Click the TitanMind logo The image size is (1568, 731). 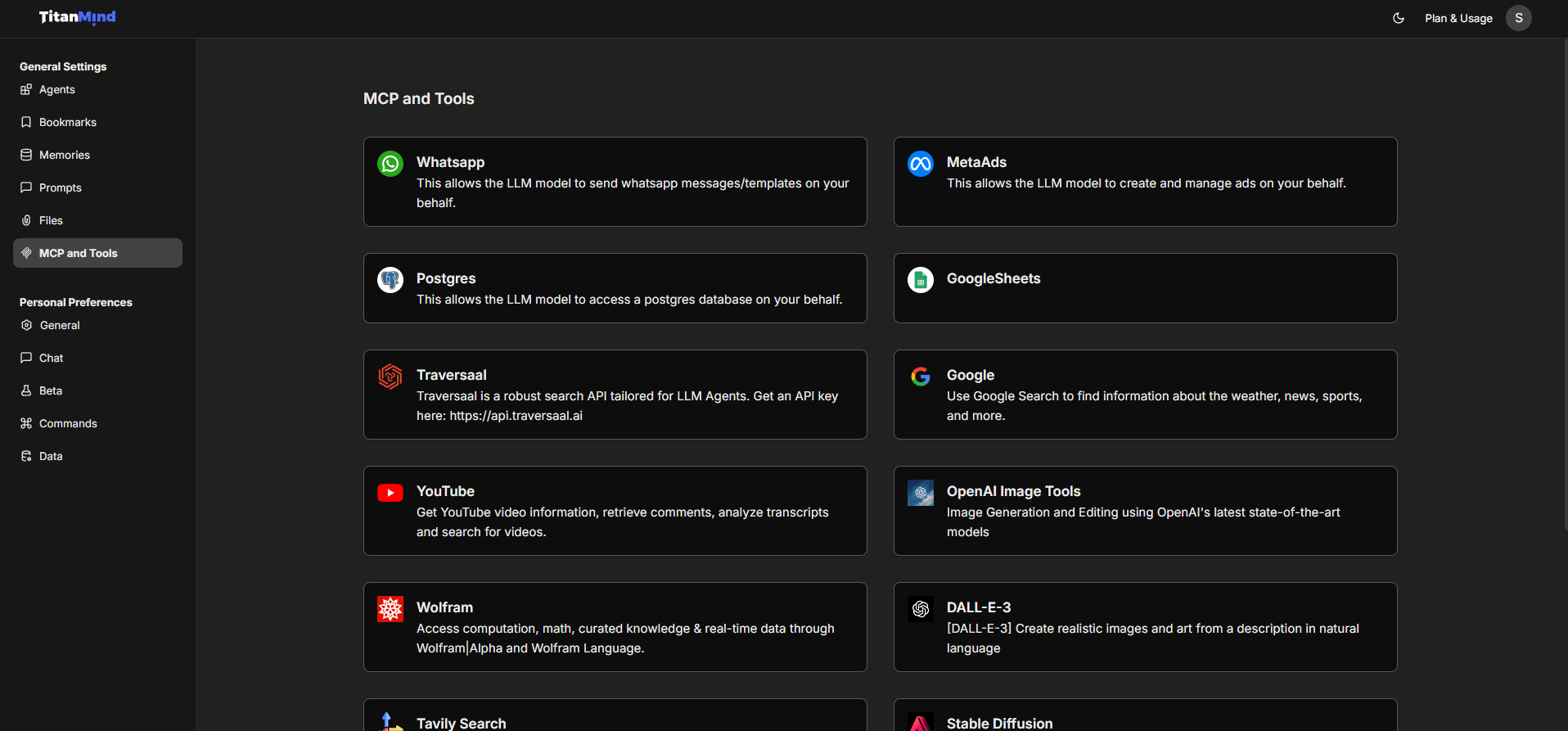[x=78, y=17]
